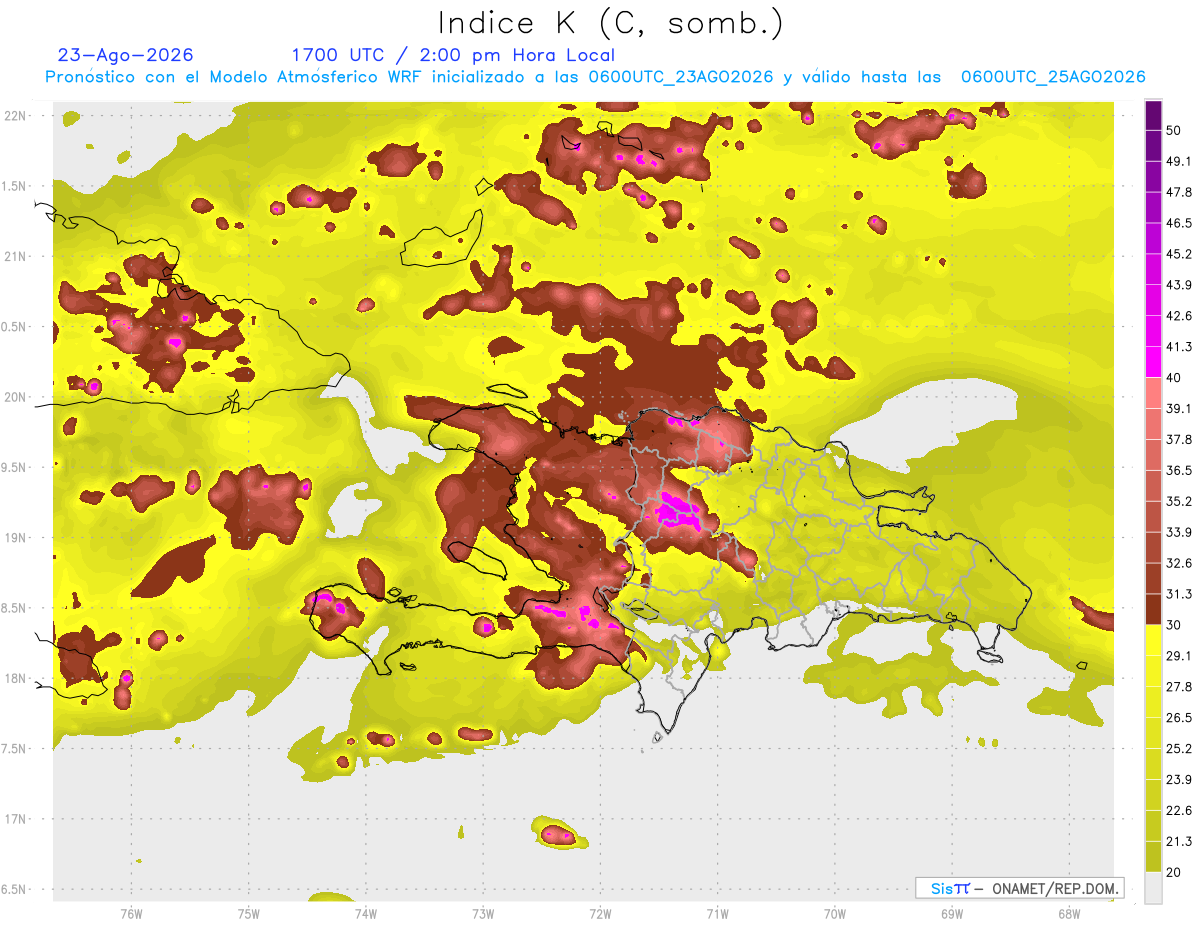Image resolution: width=1200 pixels, height=927 pixels.
Task: Click the '27.8' colorbar label
Action: coord(1179,686)
